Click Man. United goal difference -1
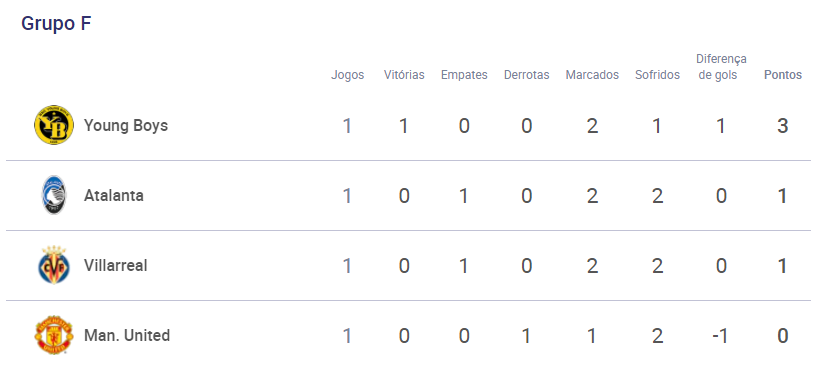The width and height of the screenshot is (834, 370). (x=721, y=336)
